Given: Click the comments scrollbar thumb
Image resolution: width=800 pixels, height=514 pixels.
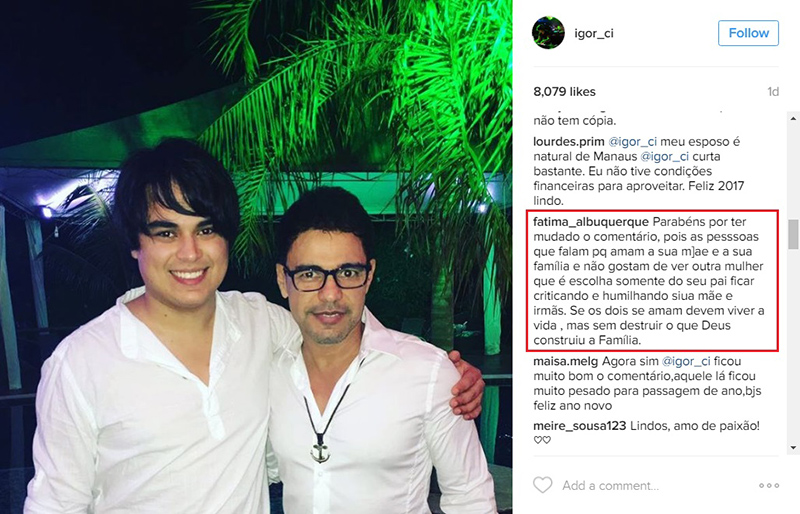Looking at the screenshot, I should tap(793, 234).
